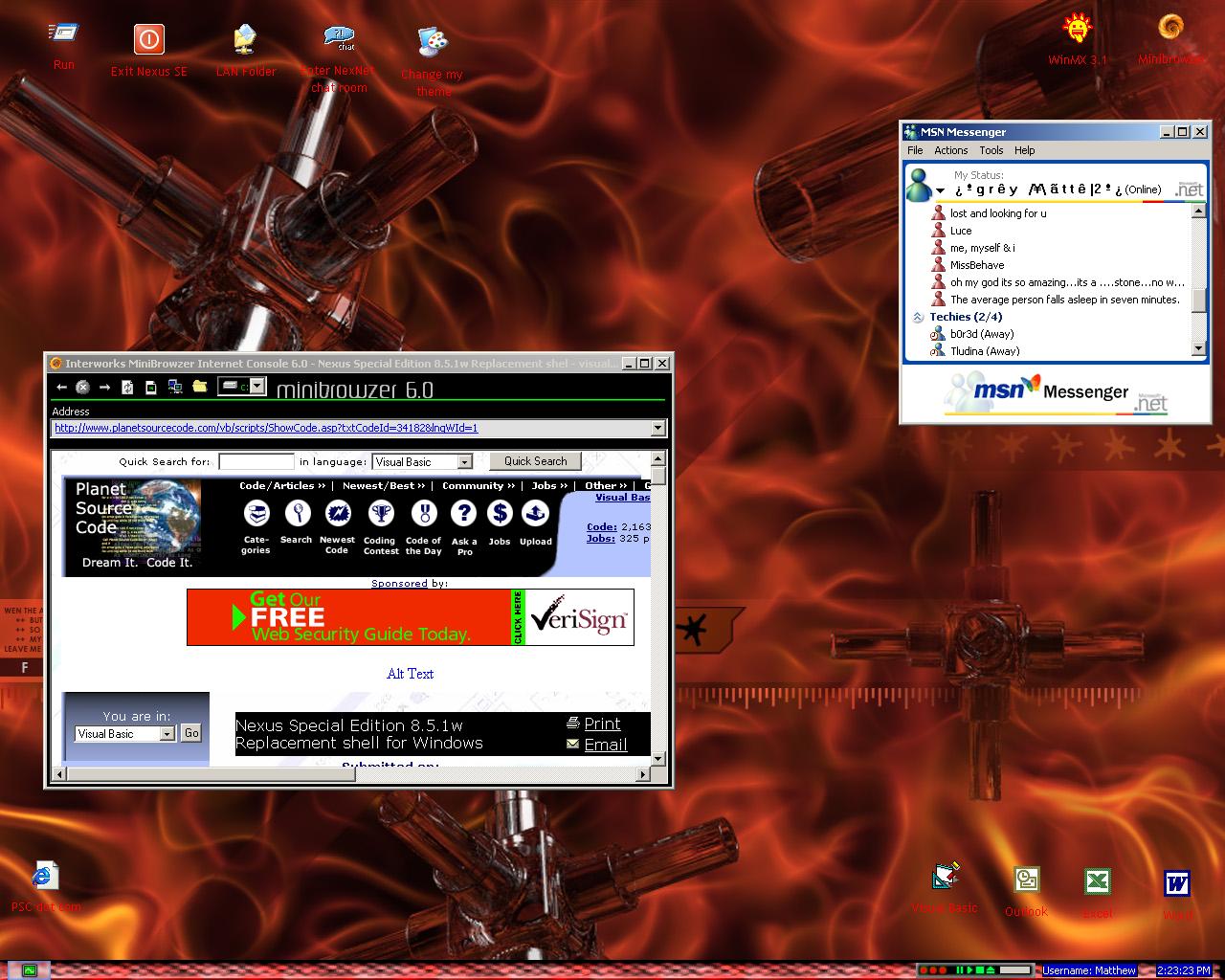Click the Code of the Day icon

[424, 515]
